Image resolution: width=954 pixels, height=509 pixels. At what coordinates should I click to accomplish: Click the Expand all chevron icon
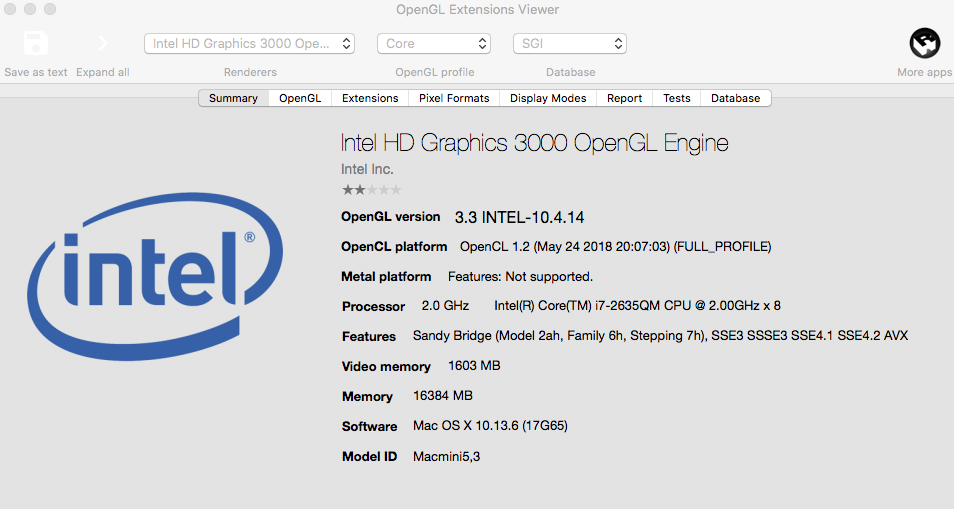coord(103,43)
